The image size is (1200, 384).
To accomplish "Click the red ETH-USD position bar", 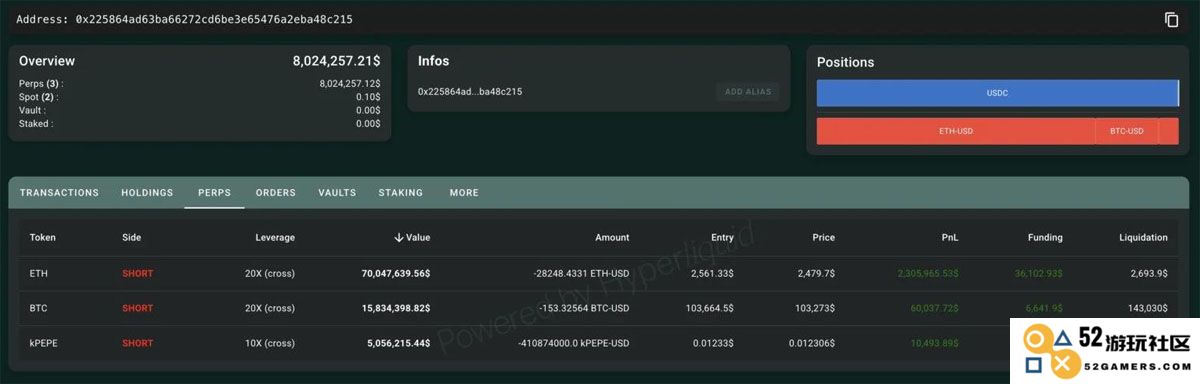I will 956,131.
